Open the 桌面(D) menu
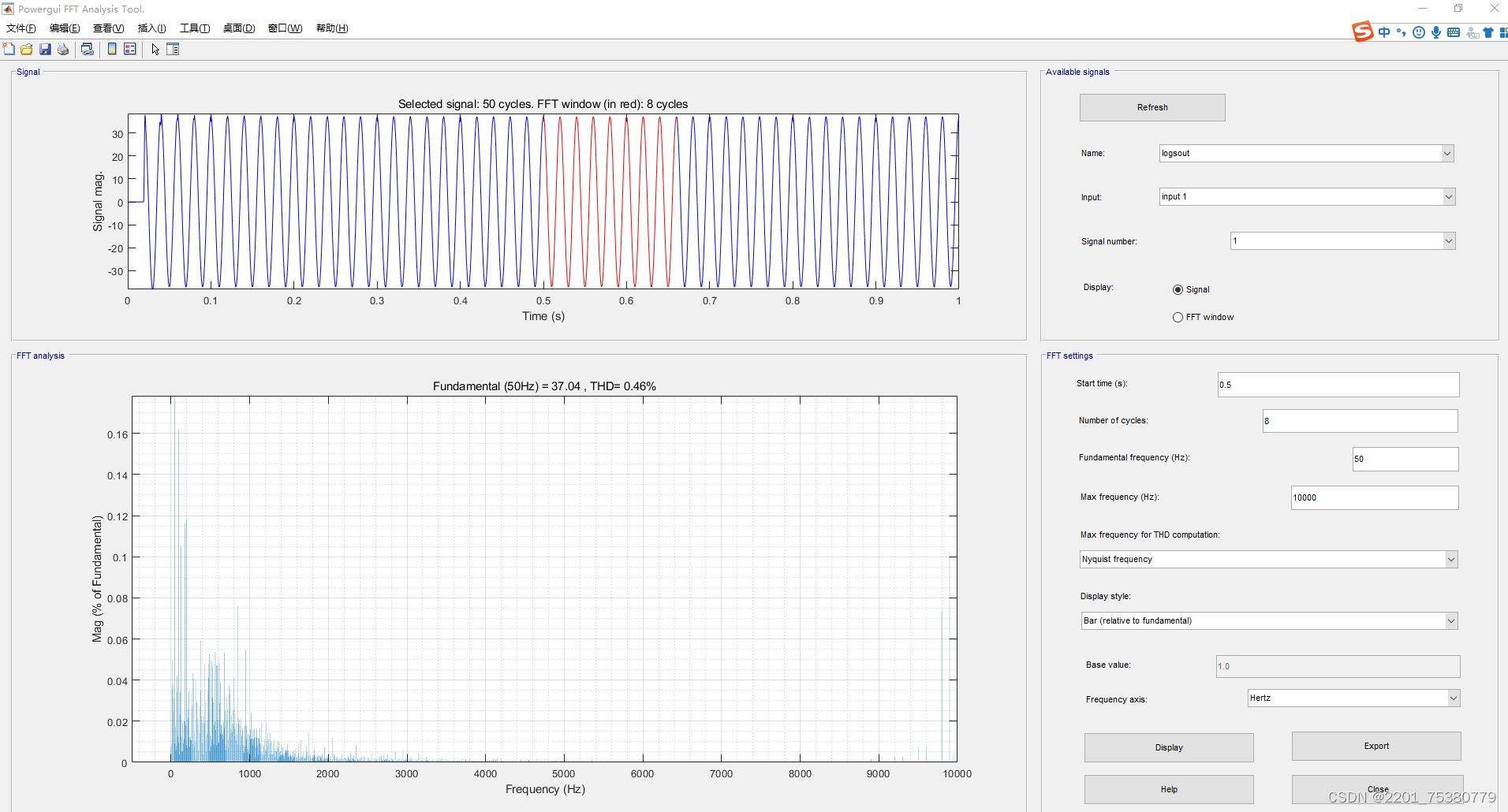 pyautogui.click(x=239, y=28)
